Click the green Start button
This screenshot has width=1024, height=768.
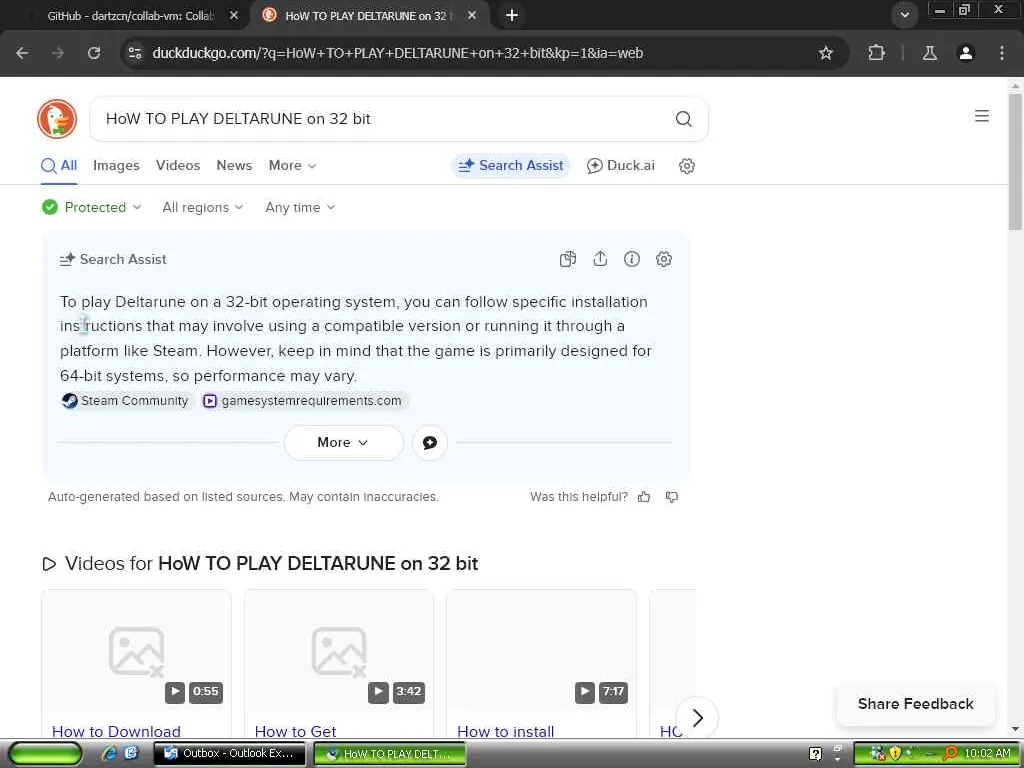(45, 754)
